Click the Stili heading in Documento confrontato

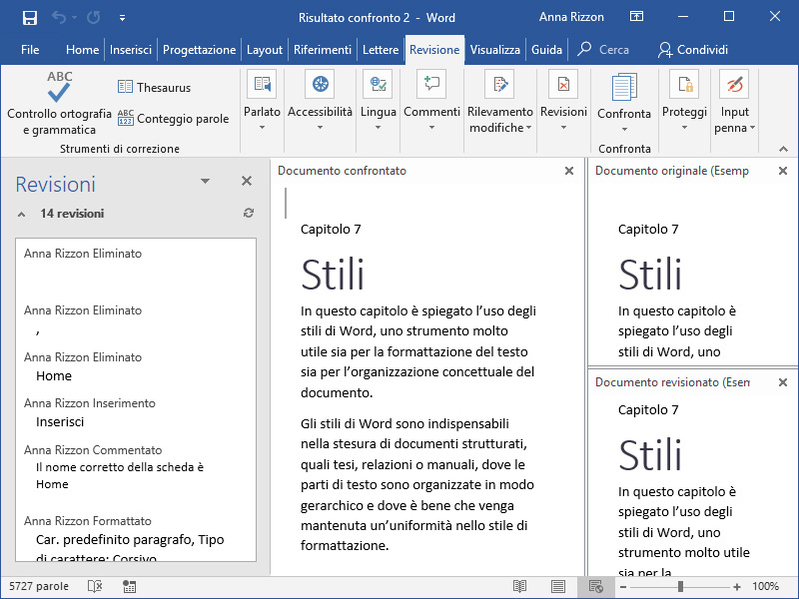click(x=333, y=275)
